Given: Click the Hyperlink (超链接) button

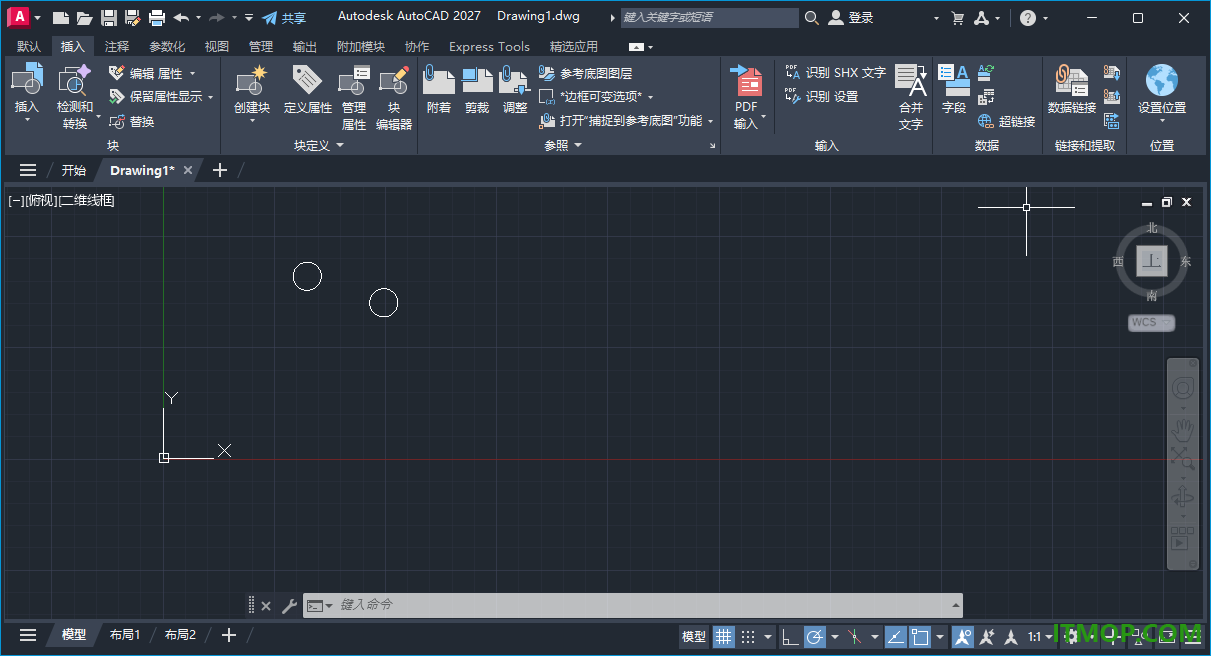Looking at the screenshot, I should click(x=1006, y=122).
